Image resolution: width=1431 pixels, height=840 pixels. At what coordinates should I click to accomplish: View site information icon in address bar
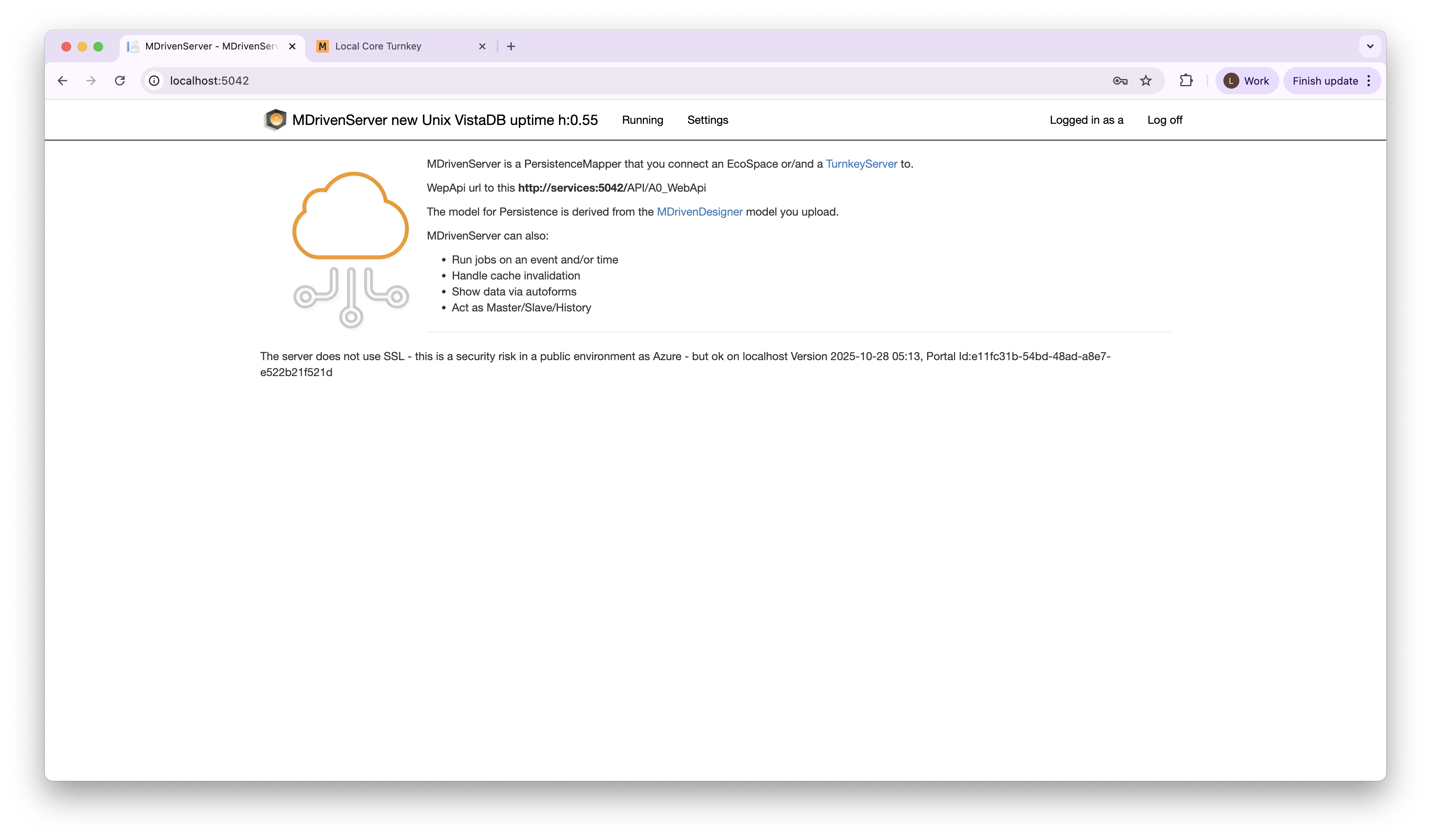point(154,81)
